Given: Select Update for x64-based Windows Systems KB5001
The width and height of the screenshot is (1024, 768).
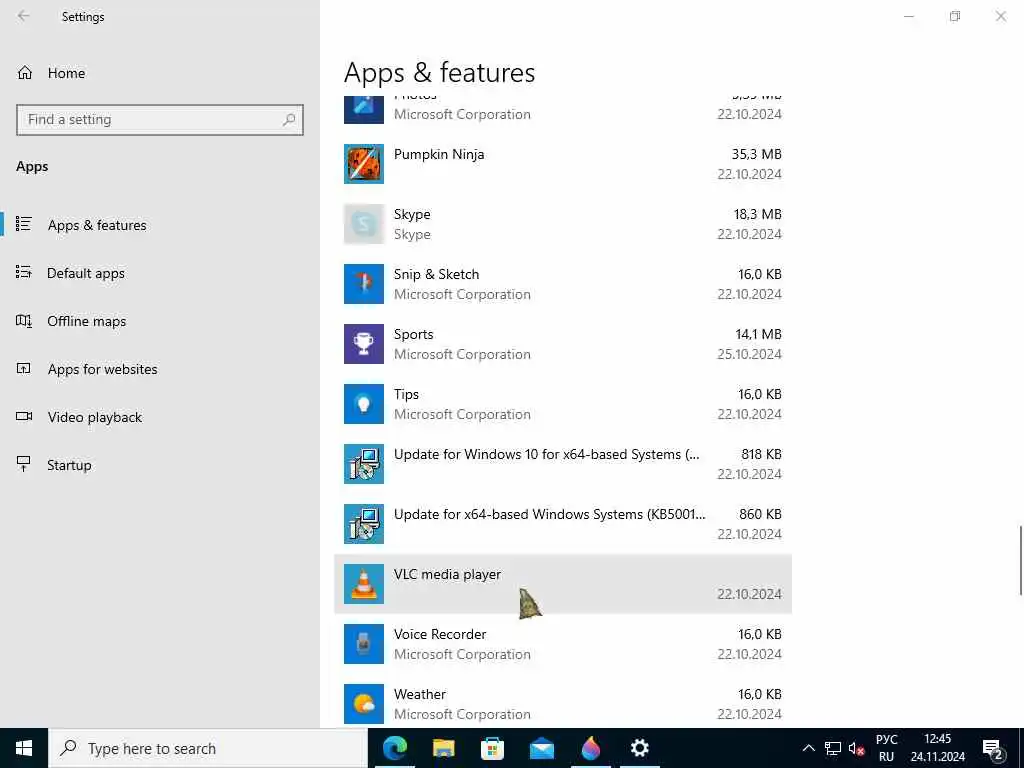Looking at the screenshot, I should tap(549, 515).
